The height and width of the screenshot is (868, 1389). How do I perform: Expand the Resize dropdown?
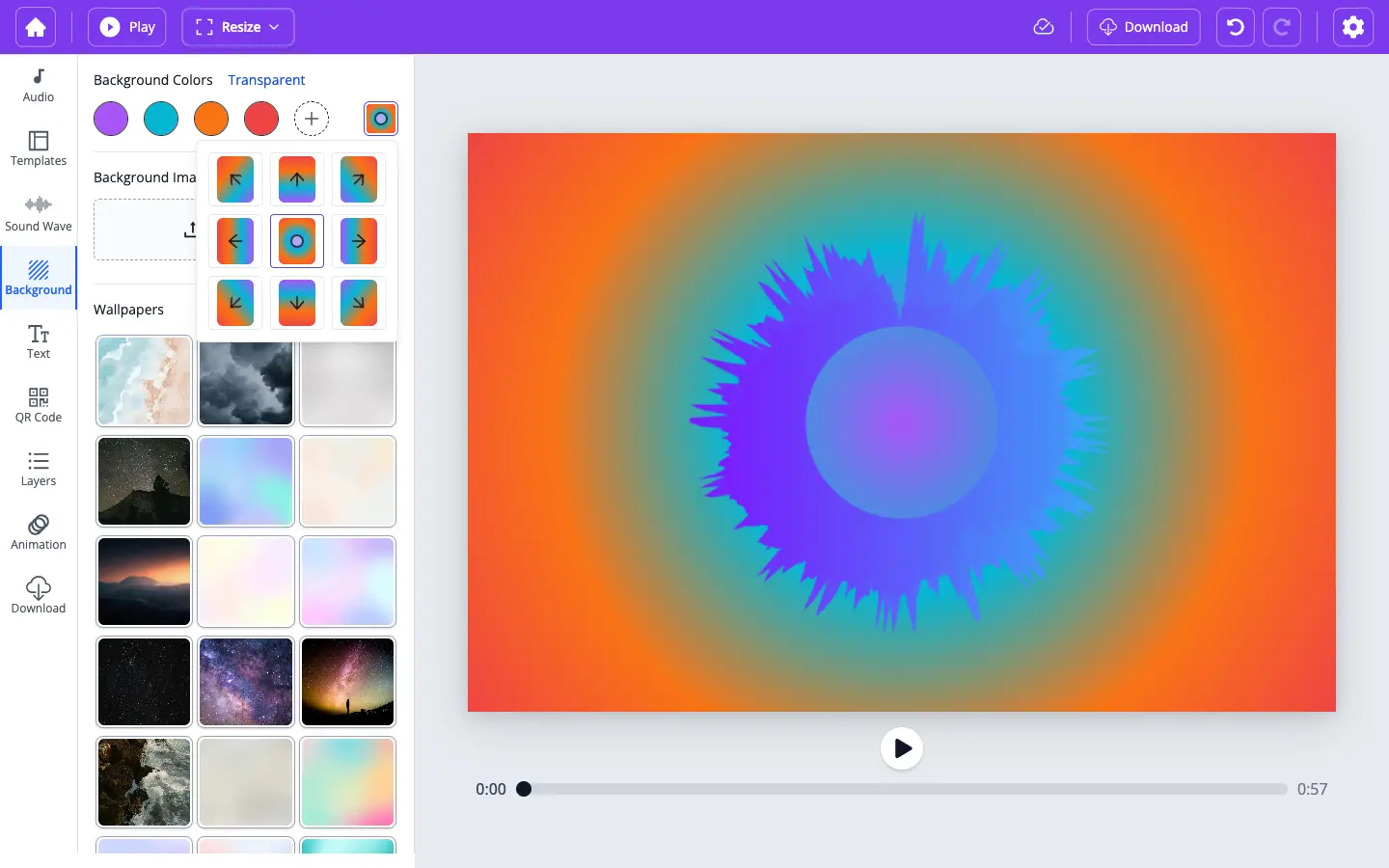[238, 27]
